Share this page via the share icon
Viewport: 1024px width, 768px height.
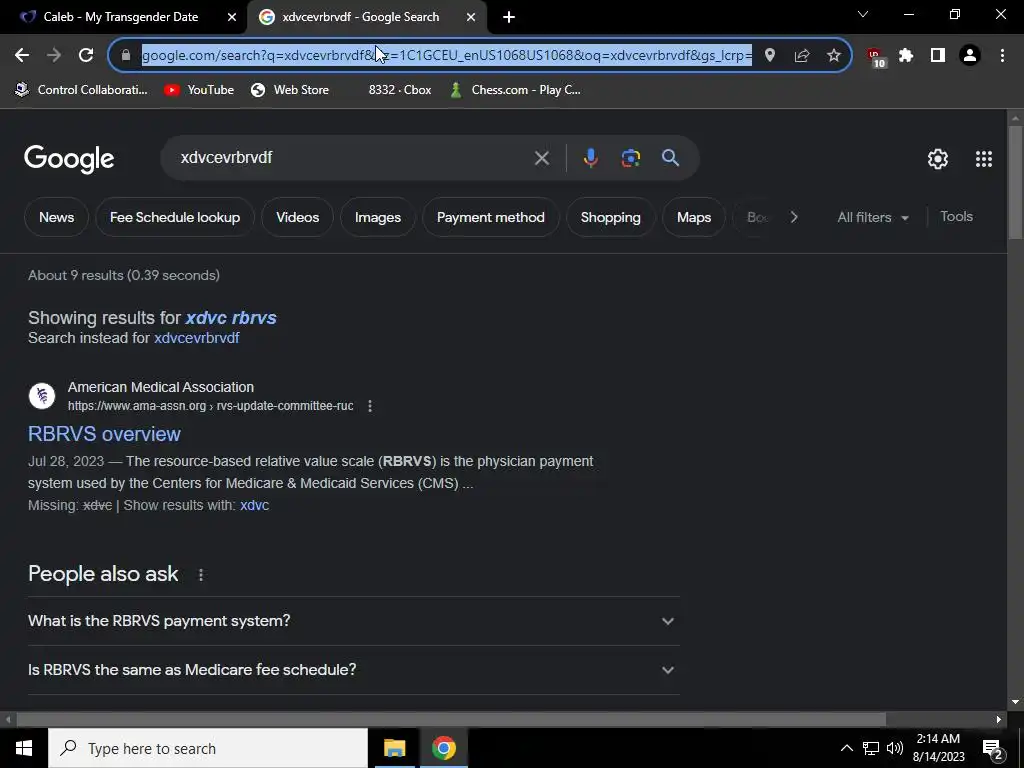pos(802,56)
